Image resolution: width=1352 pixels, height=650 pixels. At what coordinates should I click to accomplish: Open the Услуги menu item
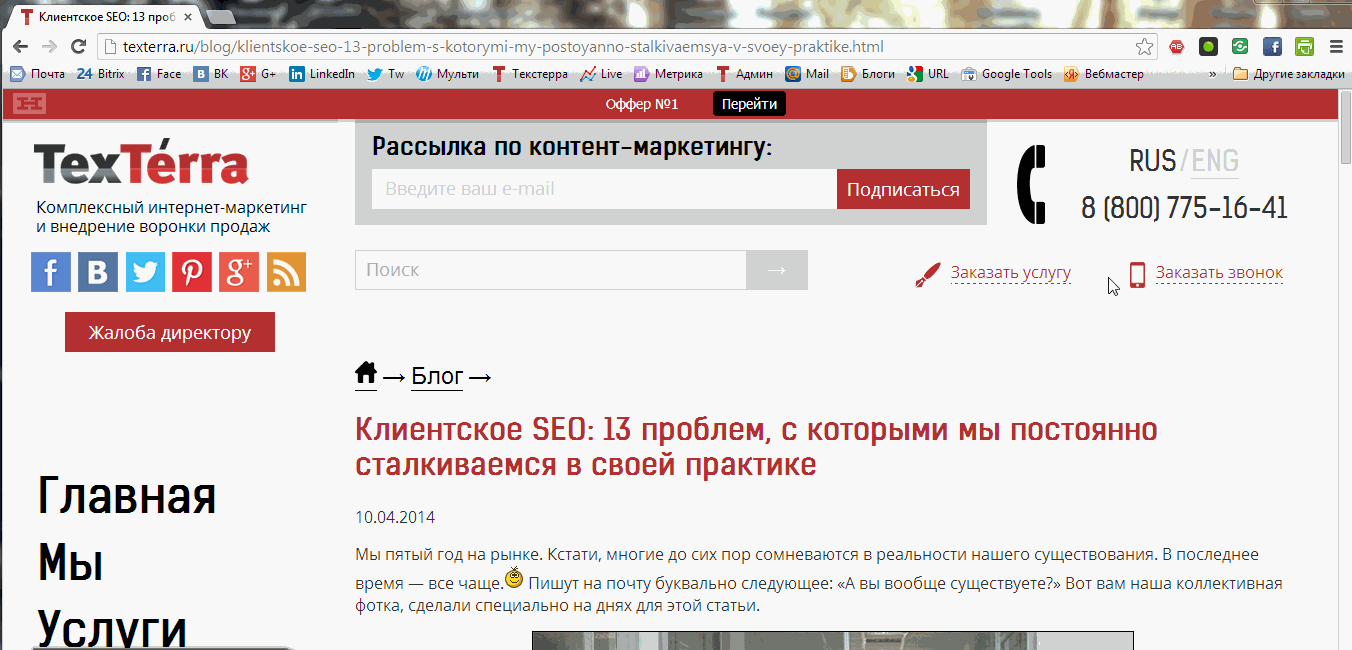pos(112,629)
